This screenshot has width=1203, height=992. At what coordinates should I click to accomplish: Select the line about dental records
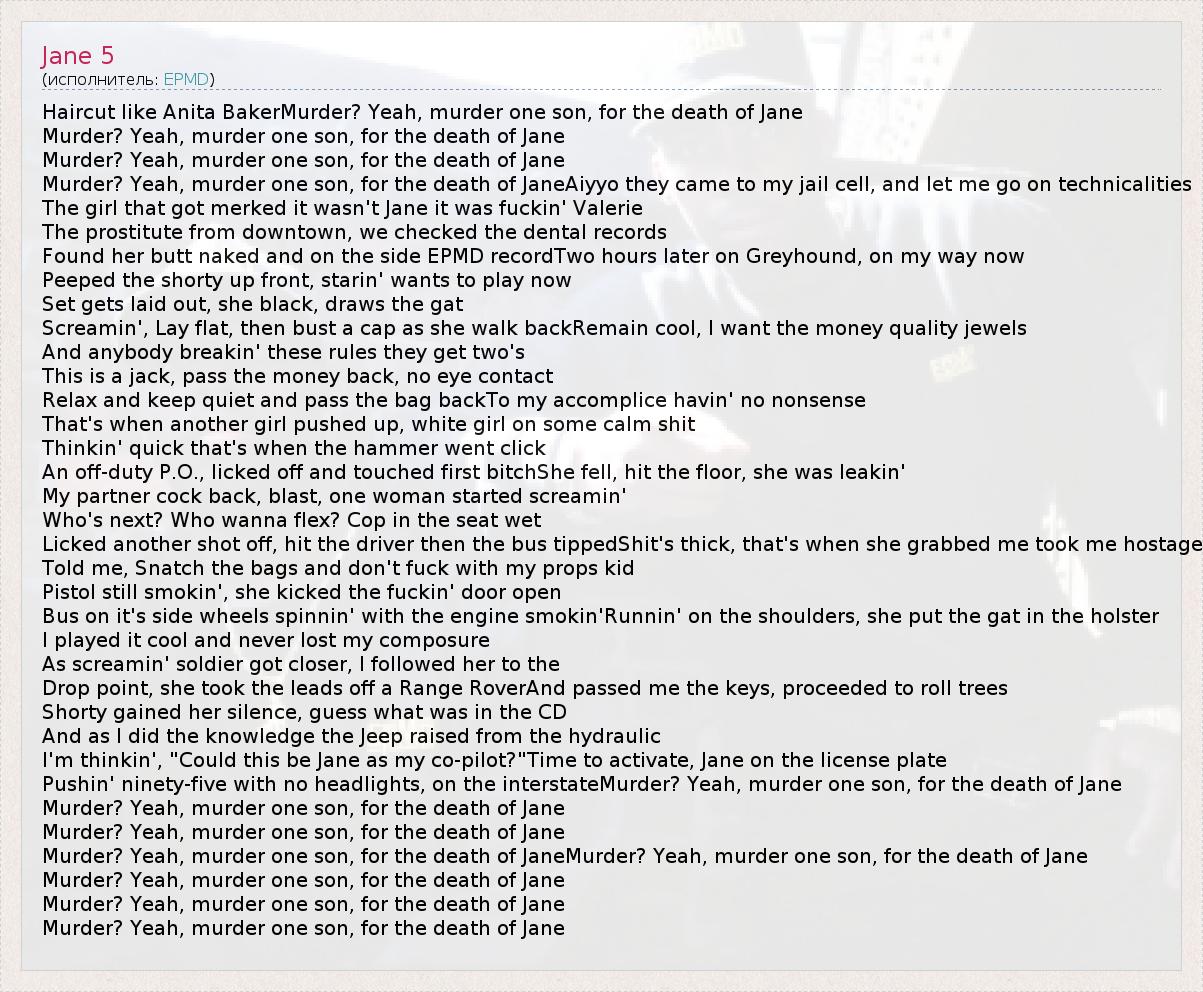coord(354,232)
